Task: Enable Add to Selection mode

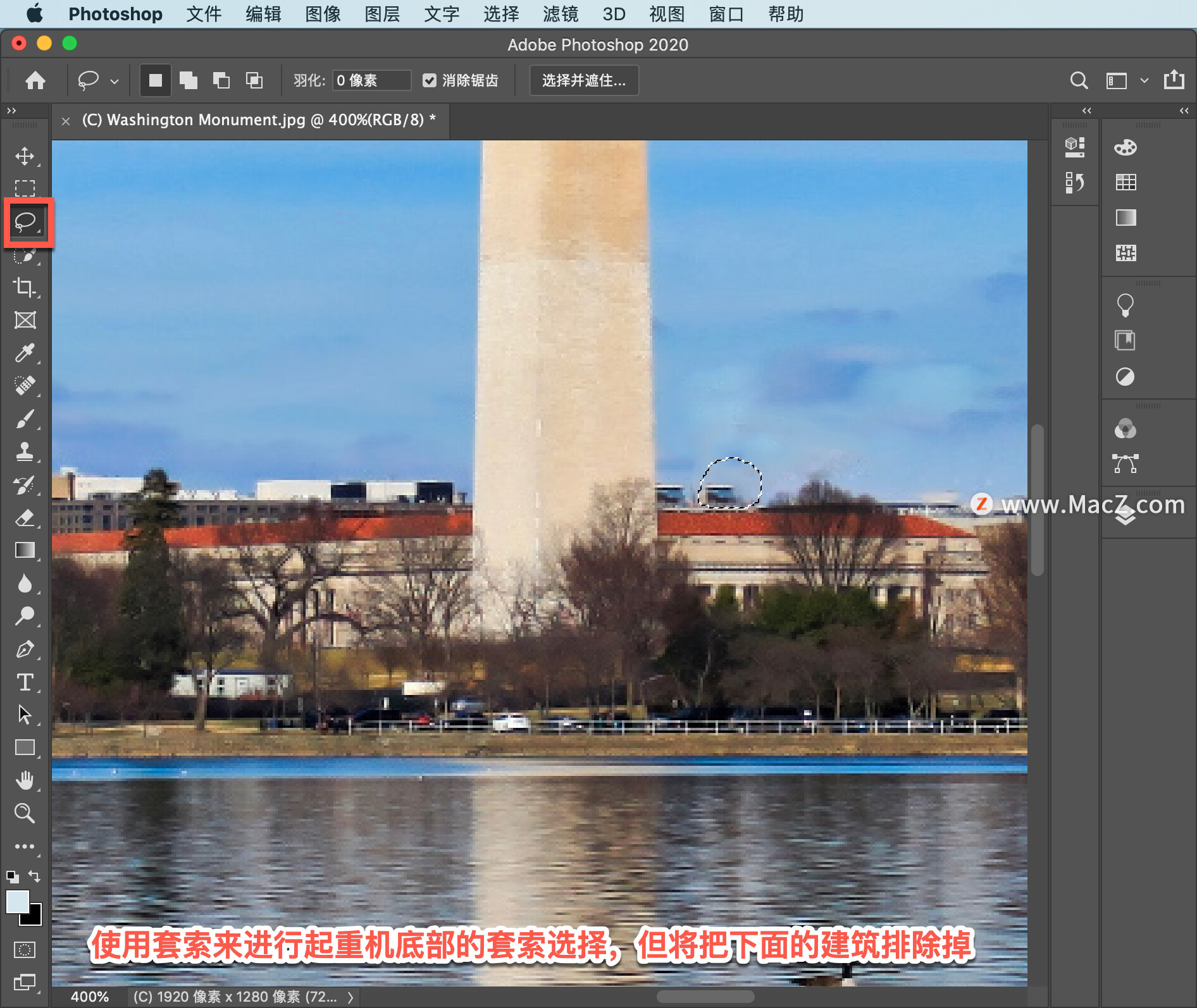Action: click(189, 80)
